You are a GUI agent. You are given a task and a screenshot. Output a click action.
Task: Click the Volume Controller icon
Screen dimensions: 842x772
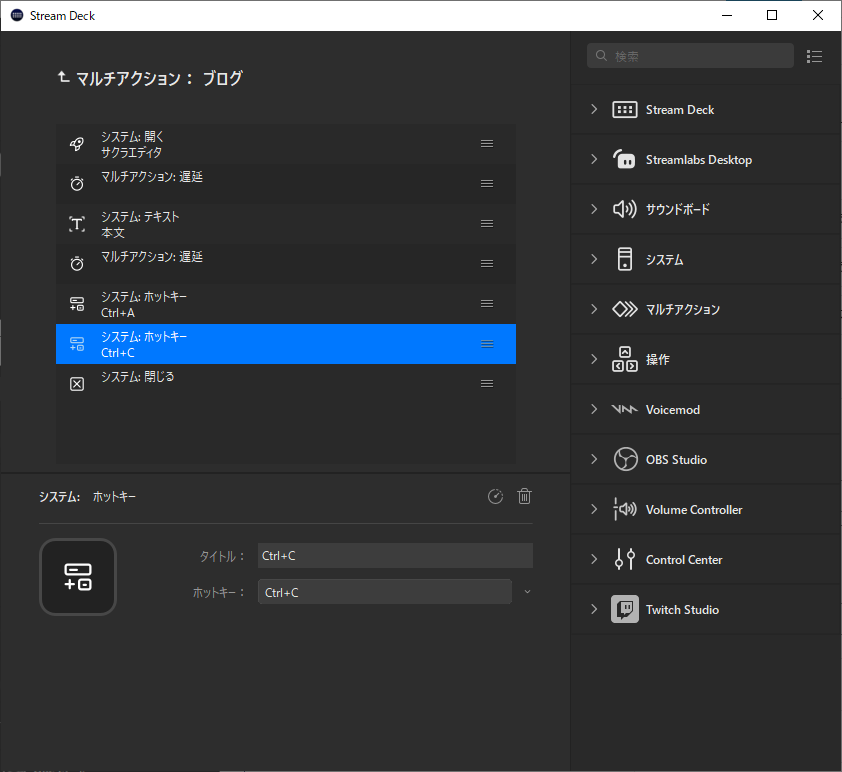coord(625,509)
